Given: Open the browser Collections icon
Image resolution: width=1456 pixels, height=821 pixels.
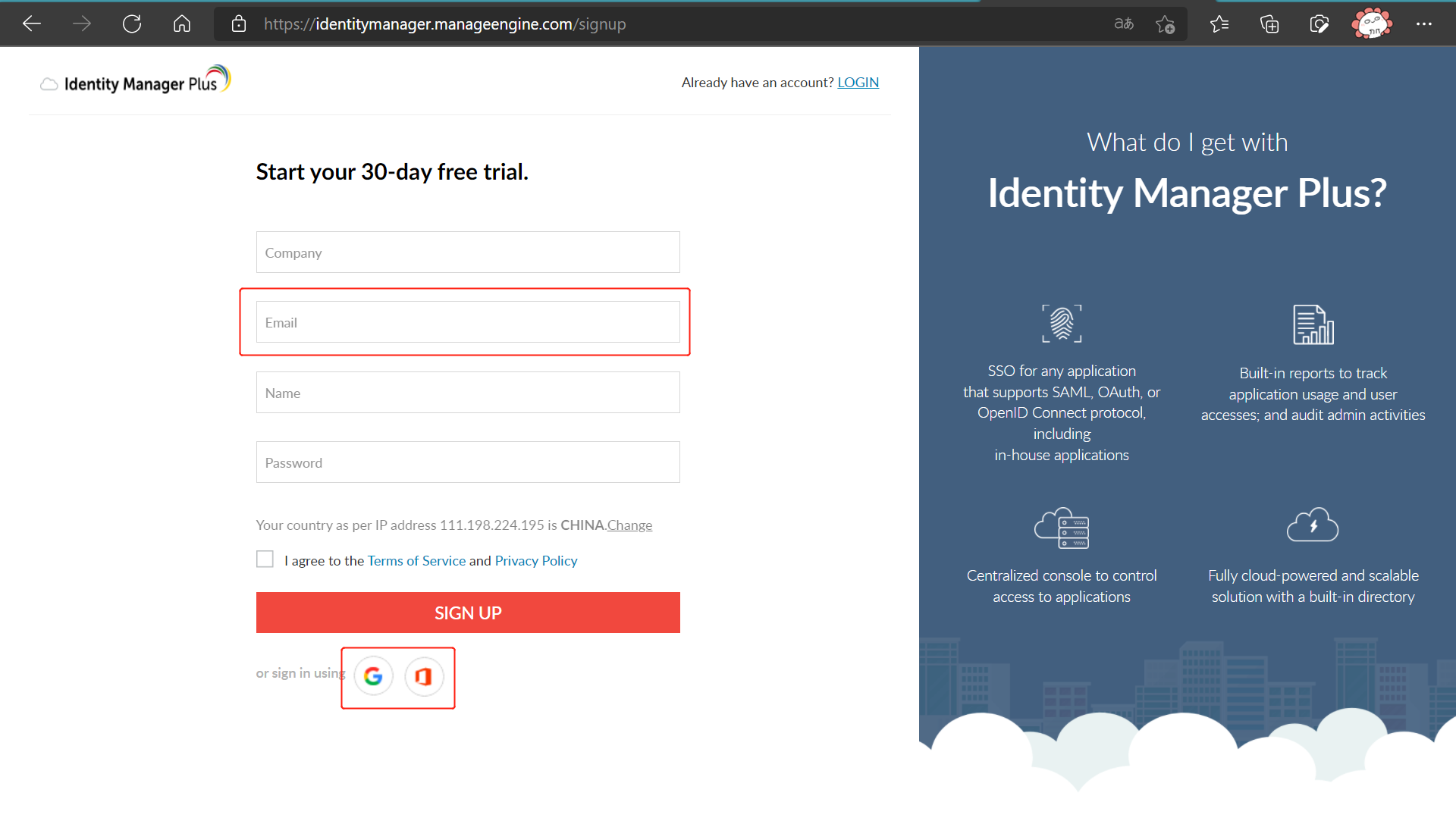Looking at the screenshot, I should [x=1269, y=24].
